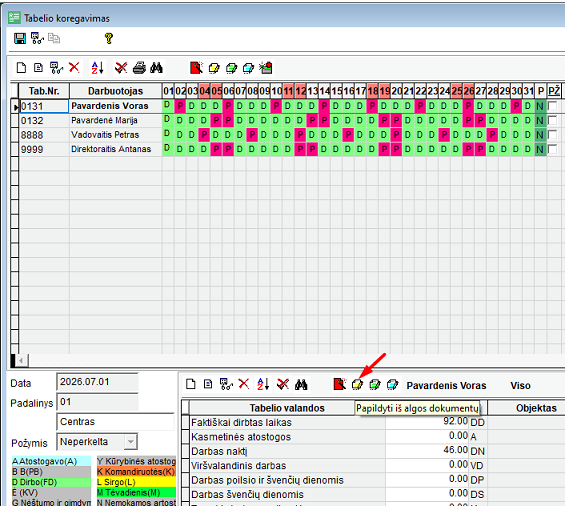Tick PŽ checkbox for Direktoraitis Antanas
The width and height of the screenshot is (565, 506).
tap(552, 149)
